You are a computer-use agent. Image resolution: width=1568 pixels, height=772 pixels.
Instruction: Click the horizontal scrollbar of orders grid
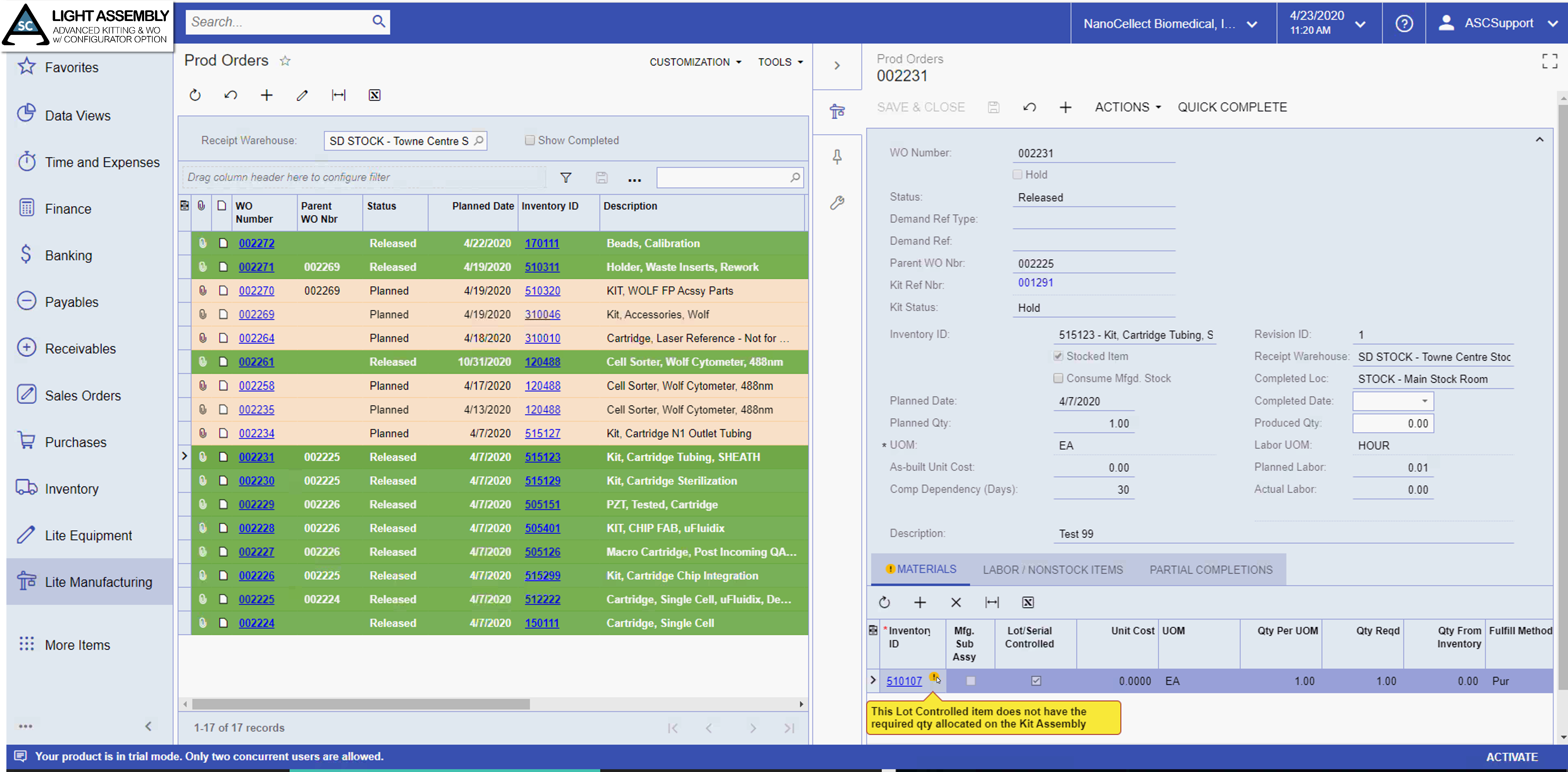click(361, 704)
